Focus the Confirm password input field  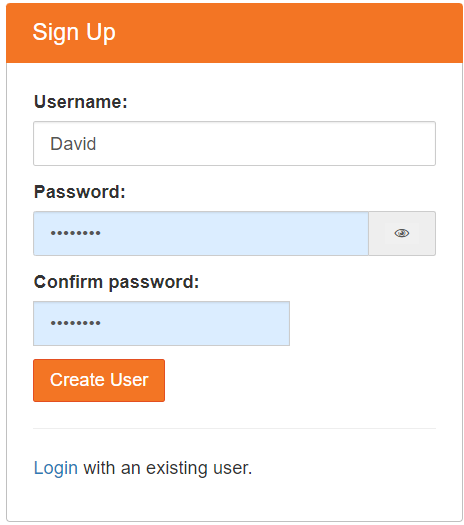161,323
